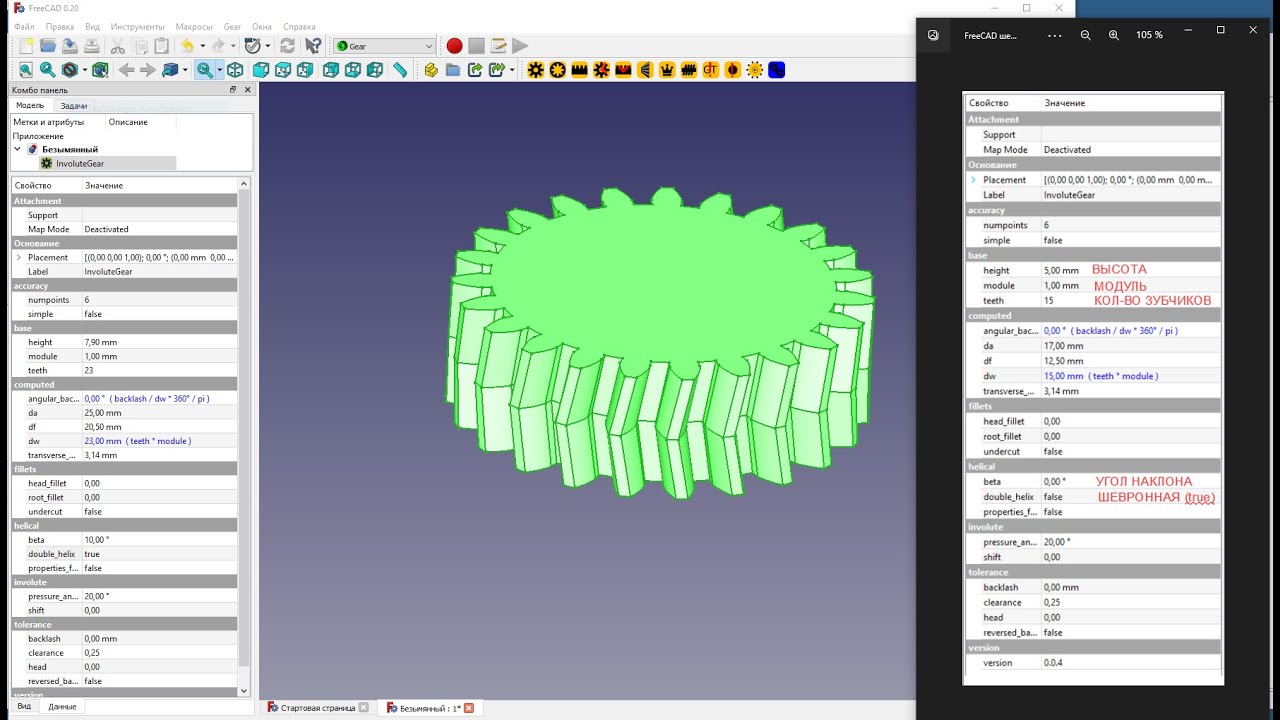Image resolution: width=1280 pixels, height=720 pixels.
Task: Open the Файл menu
Action: [25, 26]
